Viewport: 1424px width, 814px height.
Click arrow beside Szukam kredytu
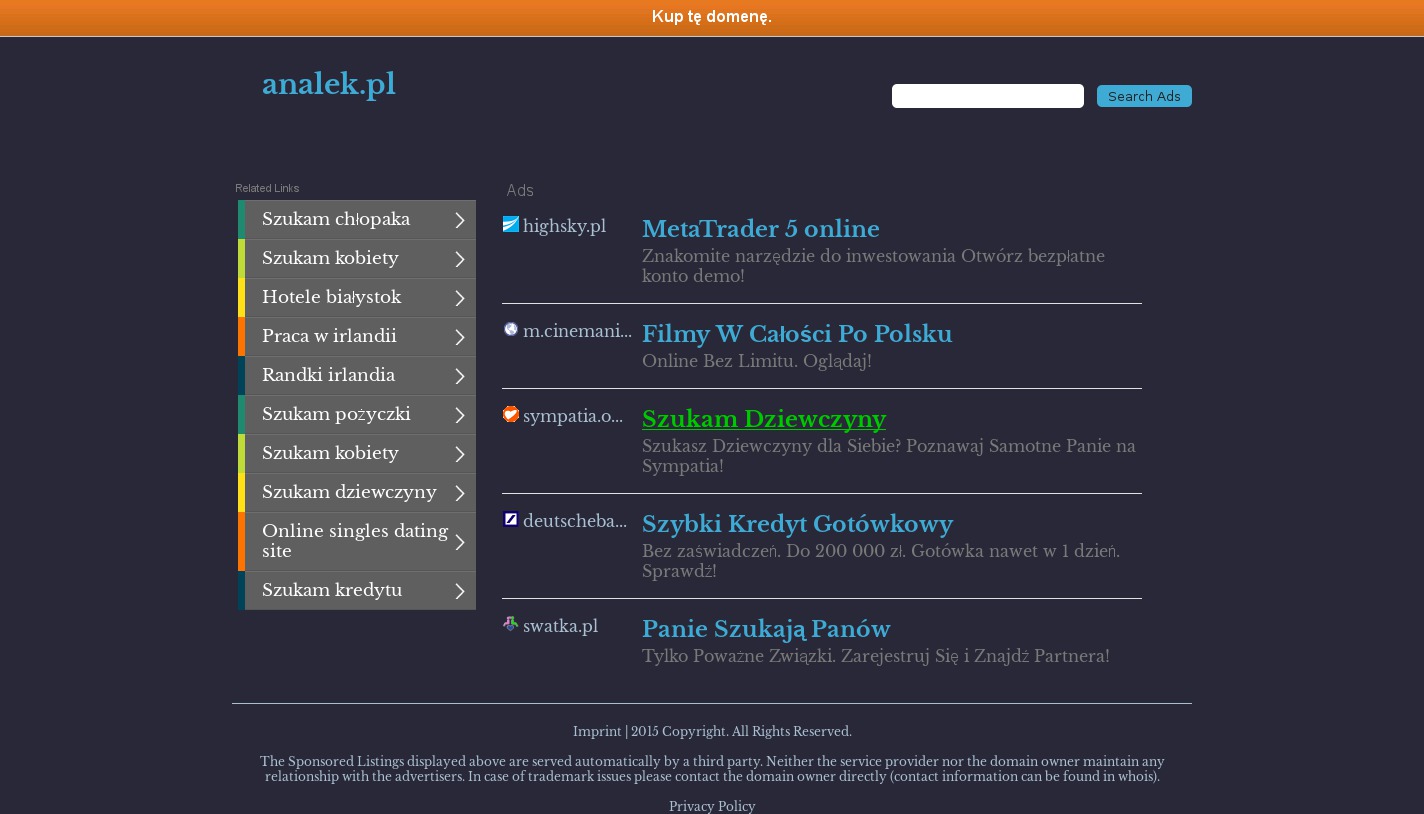click(x=460, y=591)
